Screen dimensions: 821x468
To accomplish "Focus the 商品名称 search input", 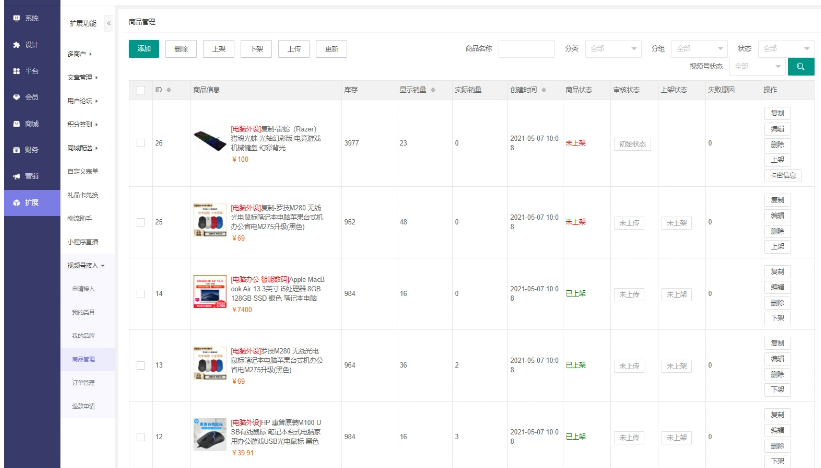I will [x=526, y=49].
